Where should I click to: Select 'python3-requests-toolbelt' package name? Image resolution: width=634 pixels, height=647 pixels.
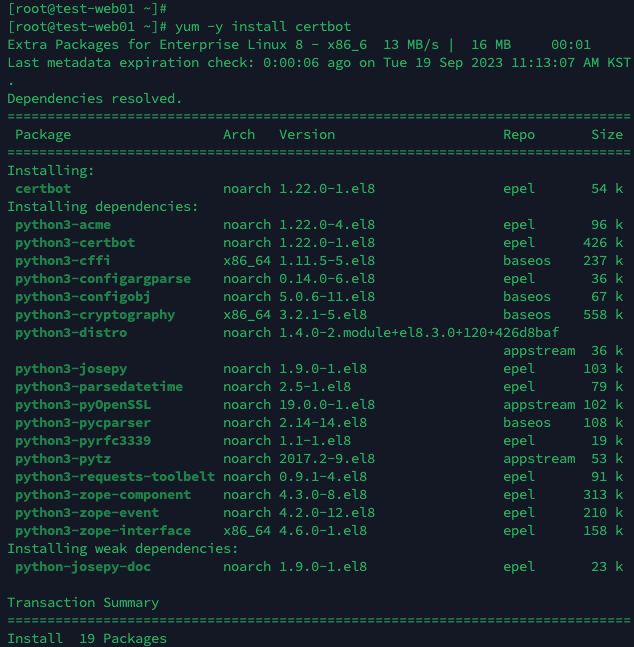tap(115, 477)
